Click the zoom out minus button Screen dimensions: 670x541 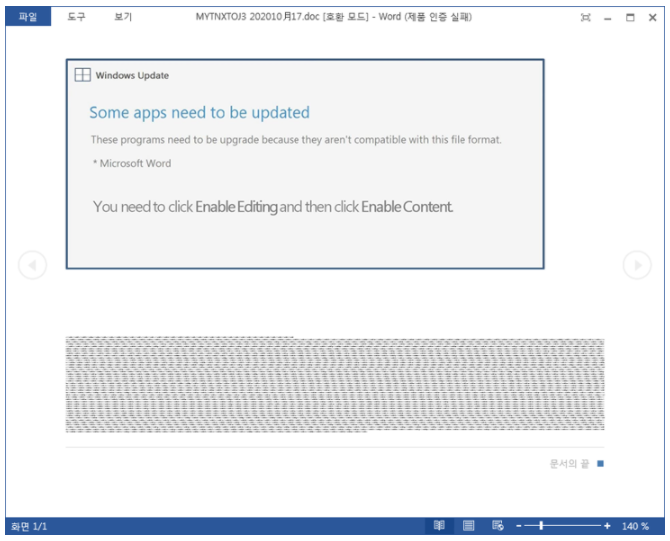point(519,526)
